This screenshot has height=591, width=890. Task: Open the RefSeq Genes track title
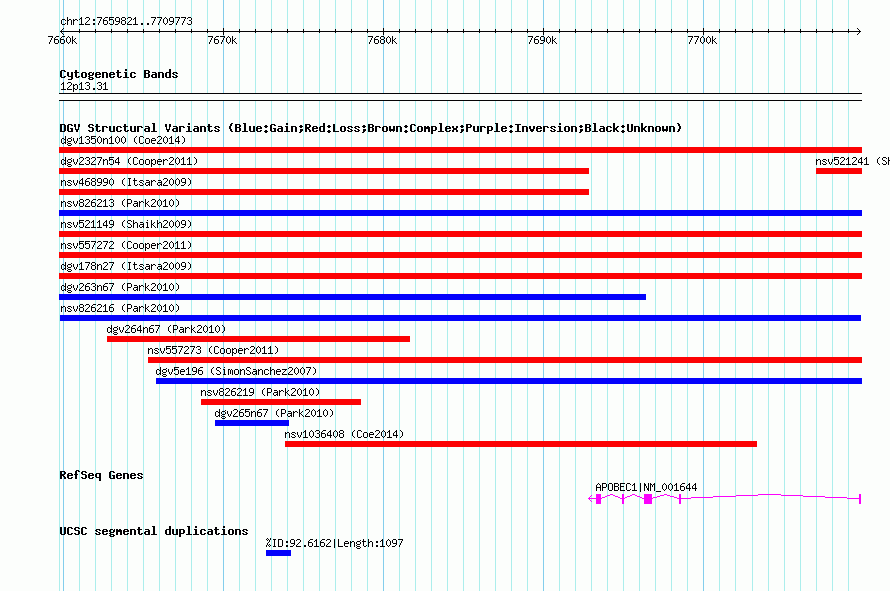click(101, 475)
